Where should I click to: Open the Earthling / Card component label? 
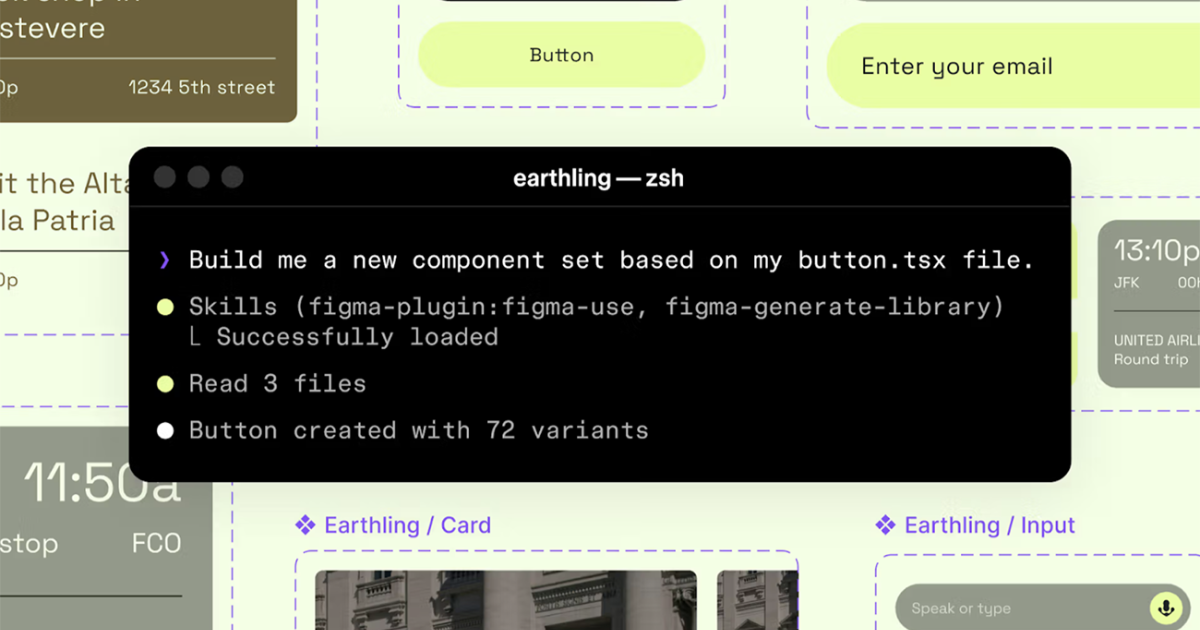tap(407, 525)
